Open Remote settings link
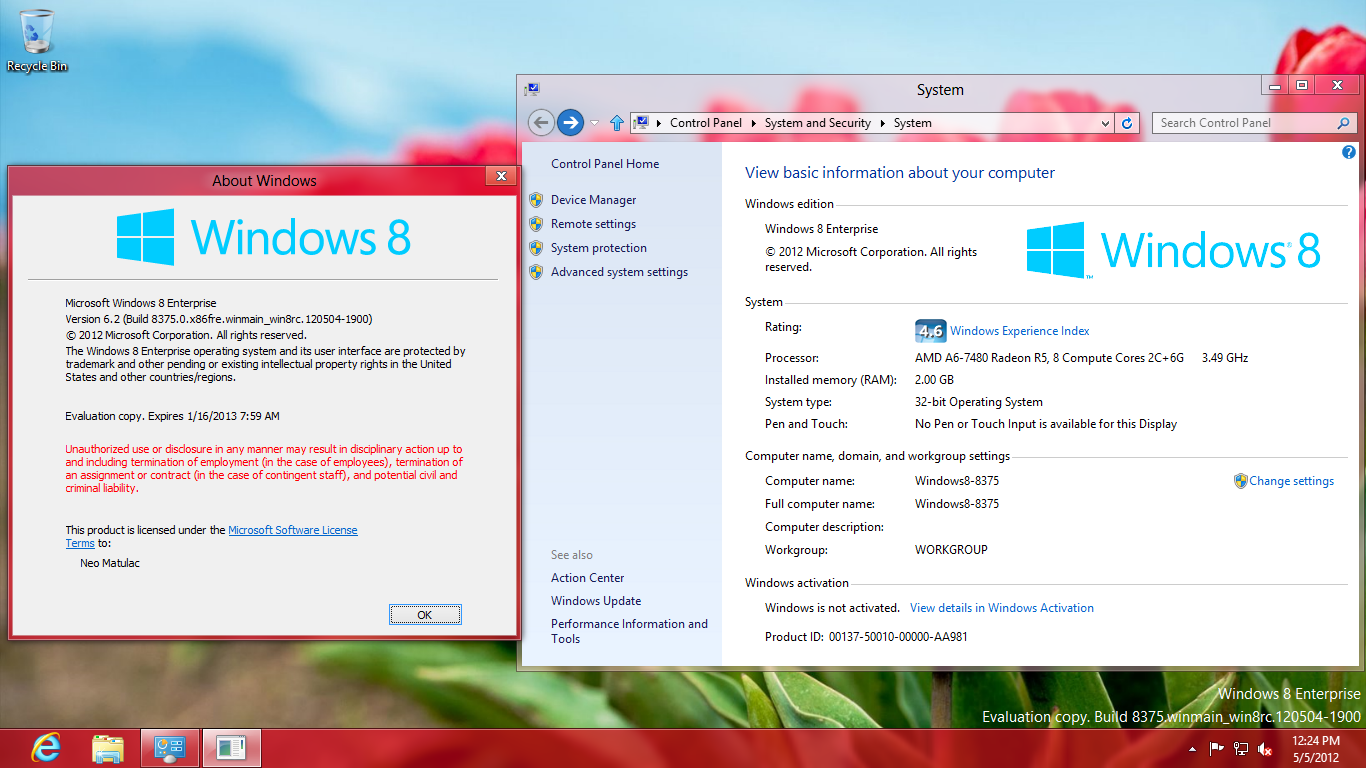This screenshot has width=1366, height=768. coord(593,224)
